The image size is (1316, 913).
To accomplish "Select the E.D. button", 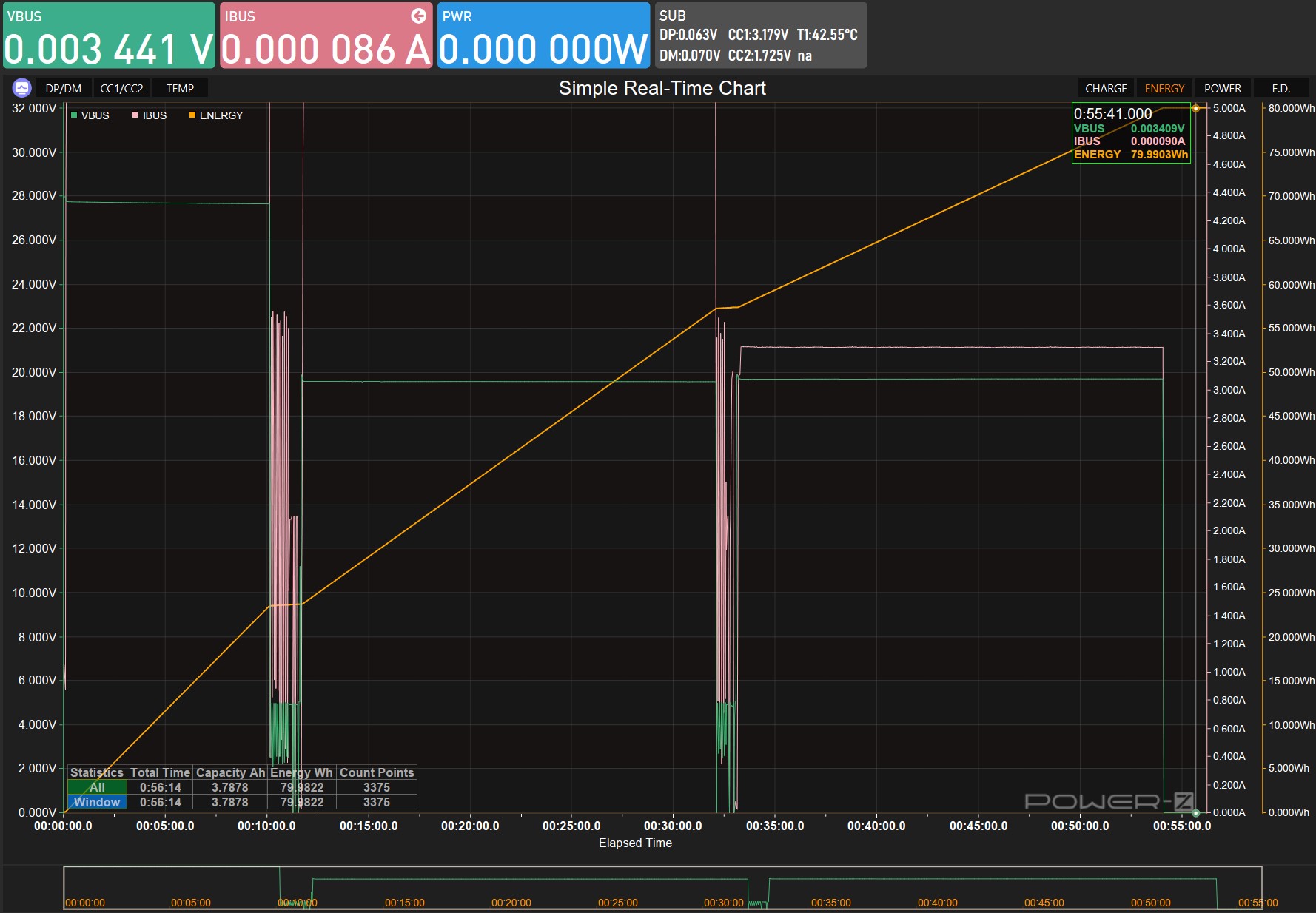I will click(1281, 88).
